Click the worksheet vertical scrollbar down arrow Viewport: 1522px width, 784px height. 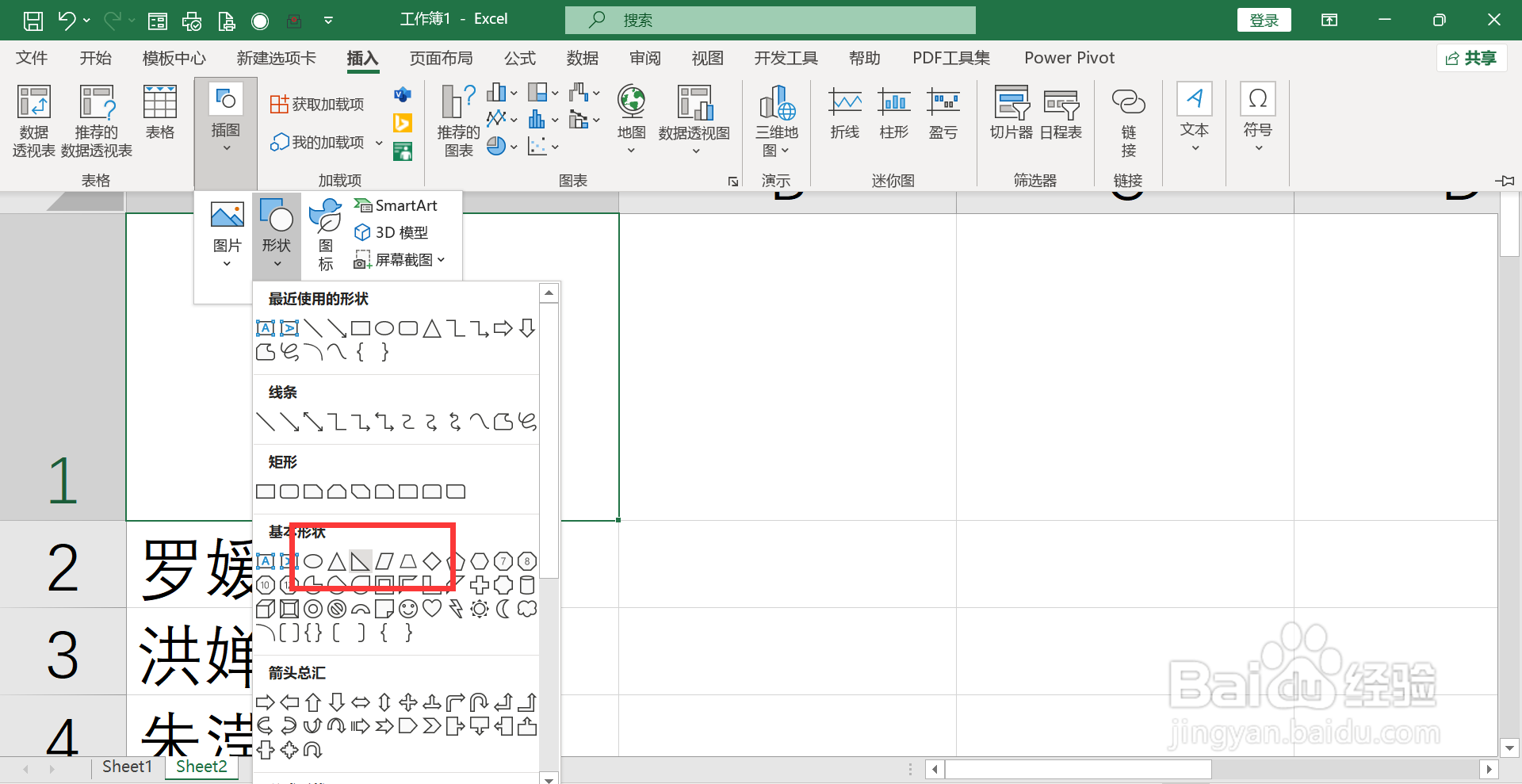pyautogui.click(x=1509, y=748)
